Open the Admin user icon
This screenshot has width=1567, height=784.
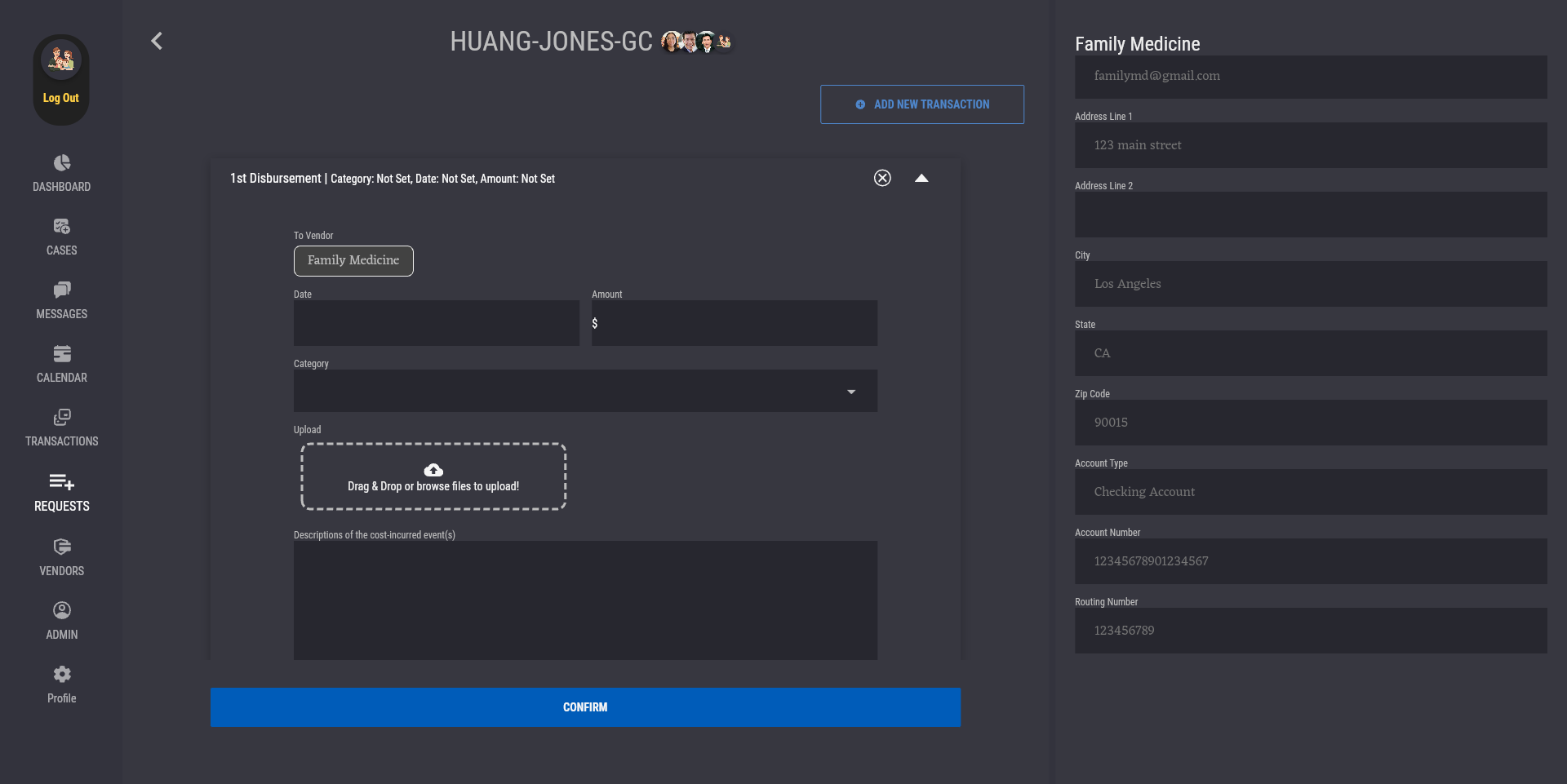[x=62, y=611]
